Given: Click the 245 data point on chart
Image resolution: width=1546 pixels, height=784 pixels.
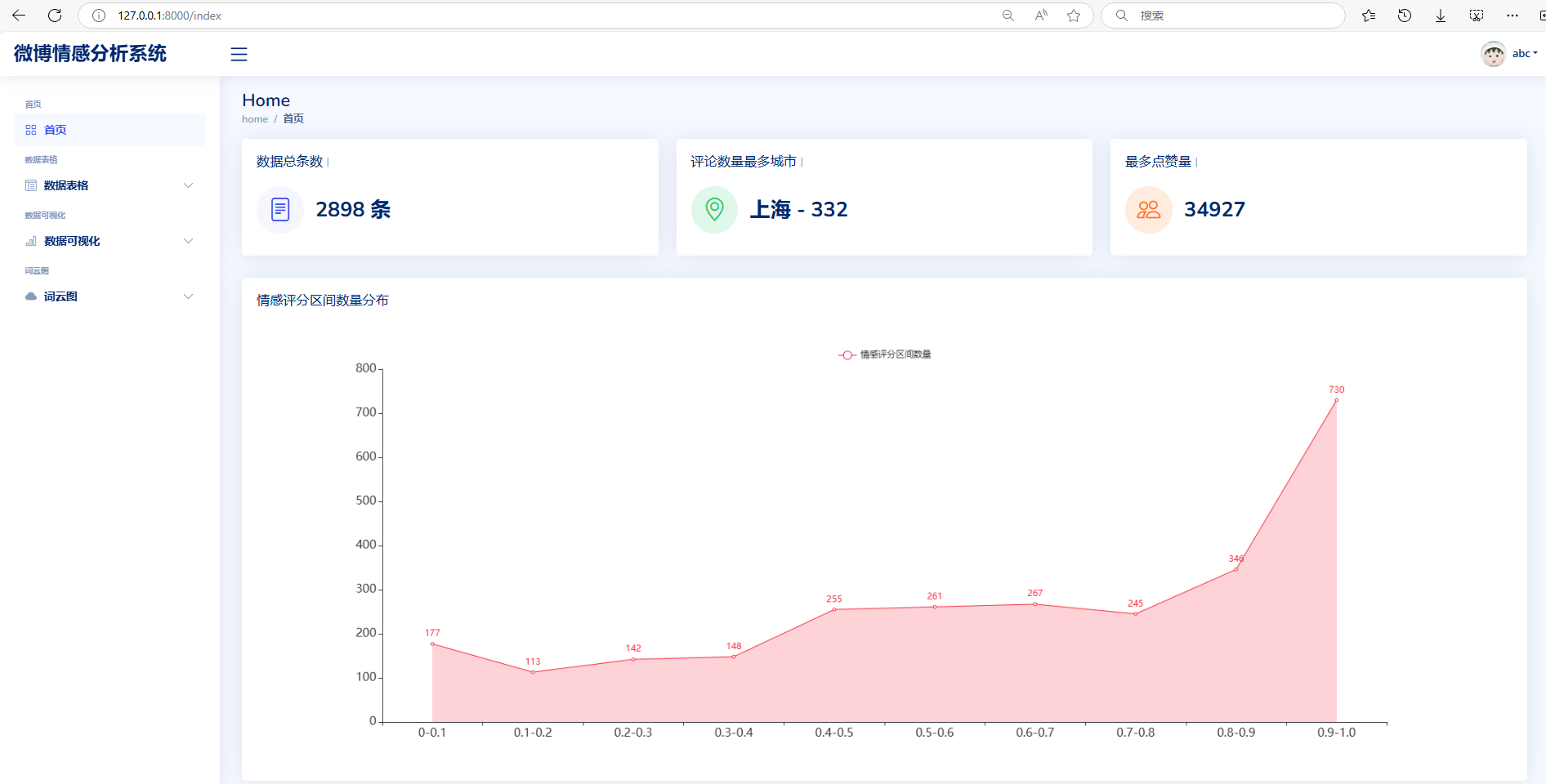Looking at the screenshot, I should pos(1136,614).
